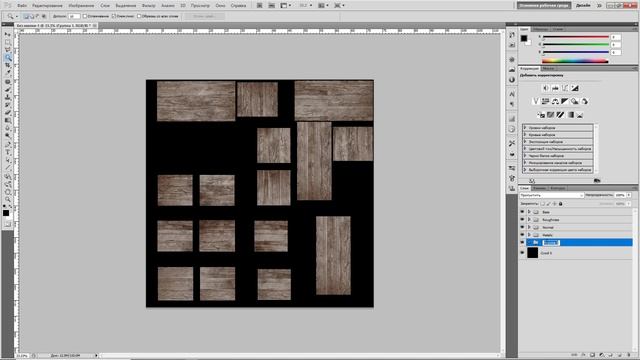This screenshot has height=360, width=640.
Task: Select the Eyedropper tool
Action: 8,73
